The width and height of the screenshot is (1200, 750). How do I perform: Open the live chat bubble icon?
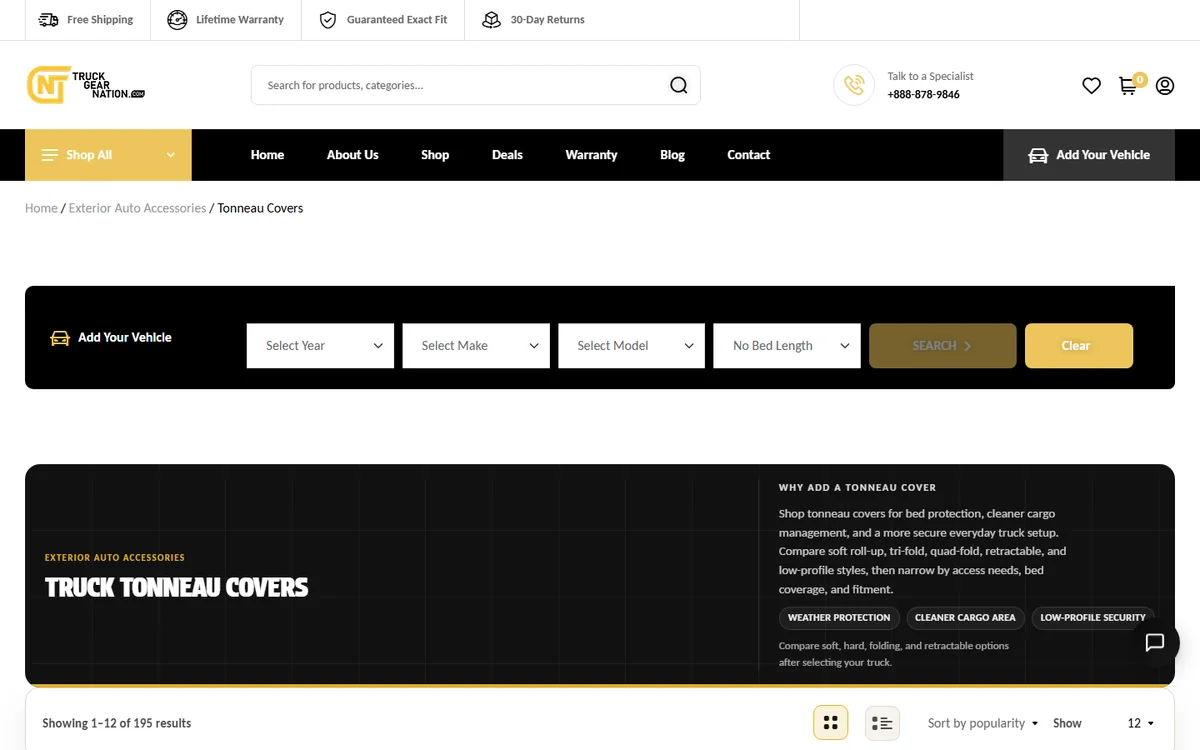click(1155, 643)
